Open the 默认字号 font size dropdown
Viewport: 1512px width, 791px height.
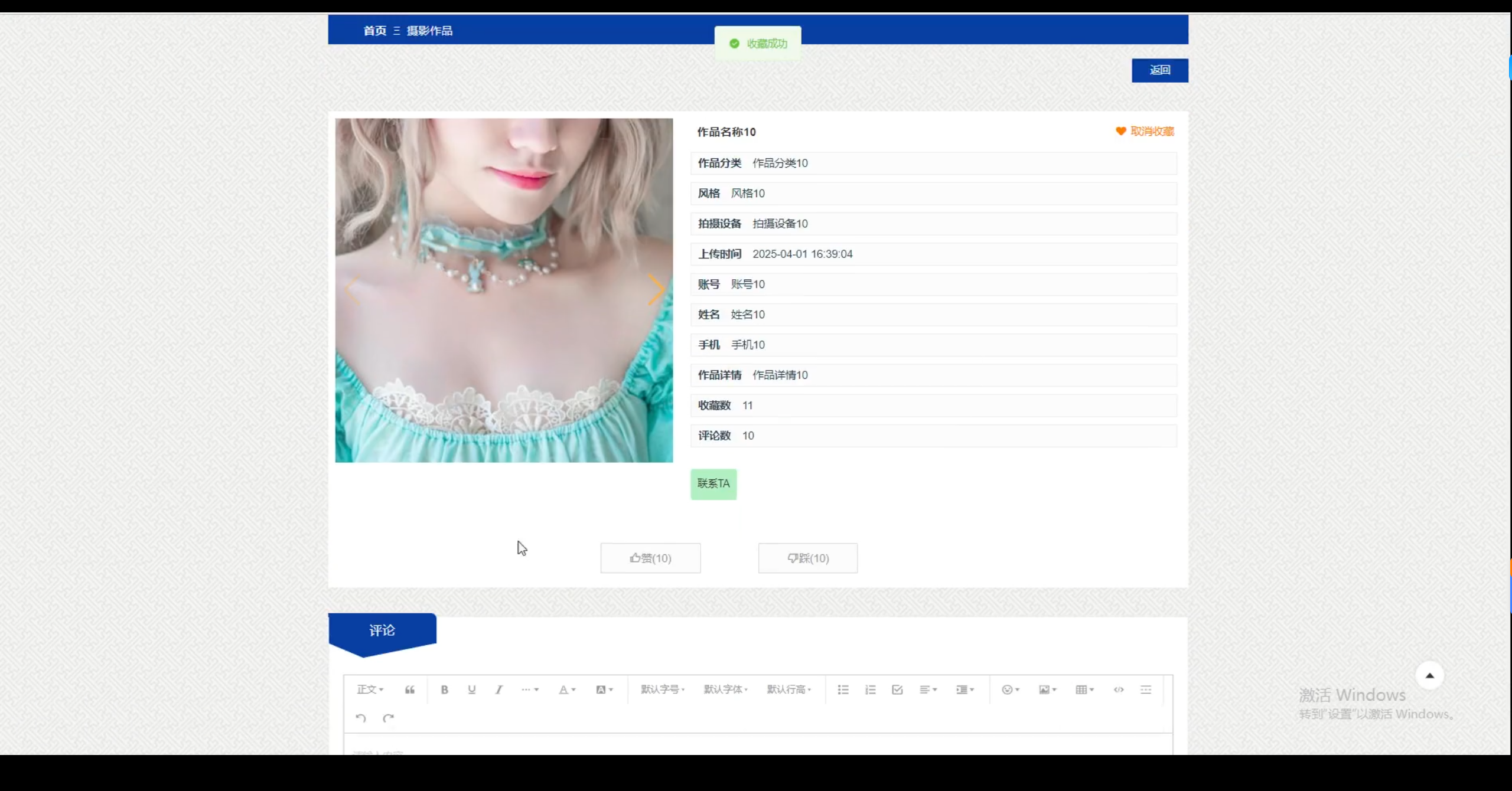pos(661,689)
